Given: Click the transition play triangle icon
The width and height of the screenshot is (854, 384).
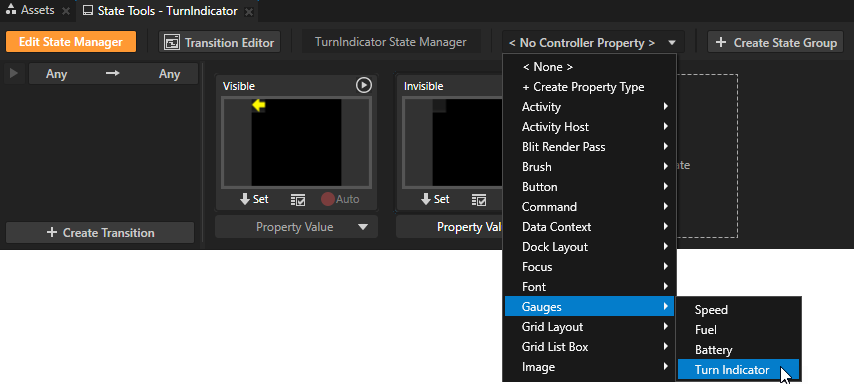Looking at the screenshot, I should pyautogui.click(x=14, y=74).
